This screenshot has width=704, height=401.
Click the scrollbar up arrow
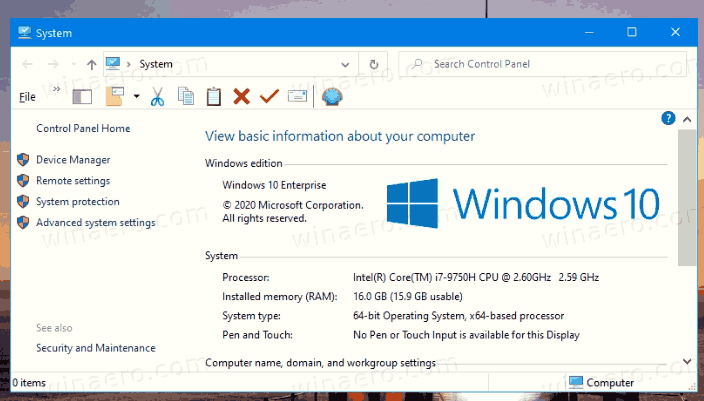tap(687, 119)
